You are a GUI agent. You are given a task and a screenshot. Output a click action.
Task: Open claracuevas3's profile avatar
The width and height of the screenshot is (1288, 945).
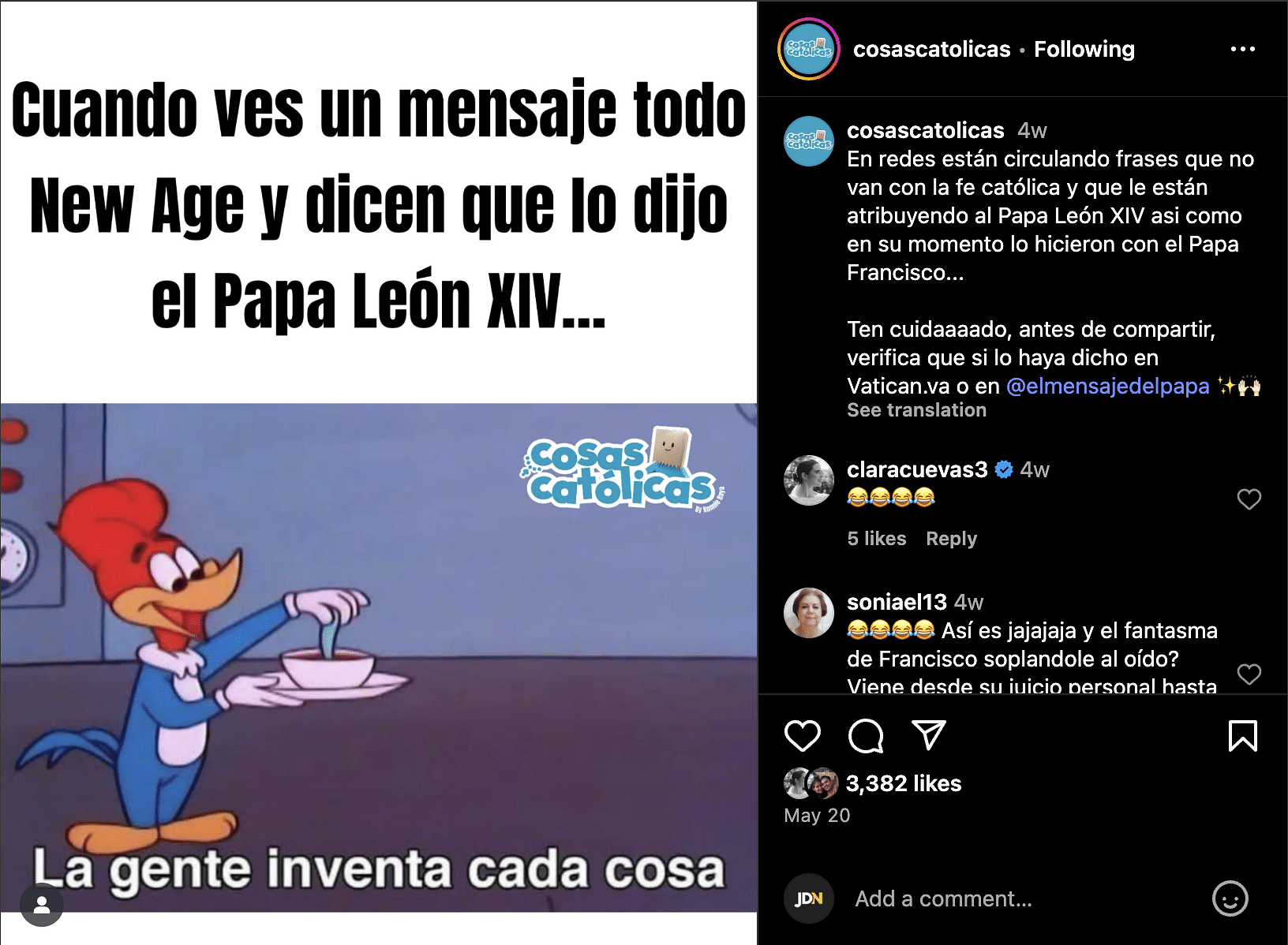(809, 480)
